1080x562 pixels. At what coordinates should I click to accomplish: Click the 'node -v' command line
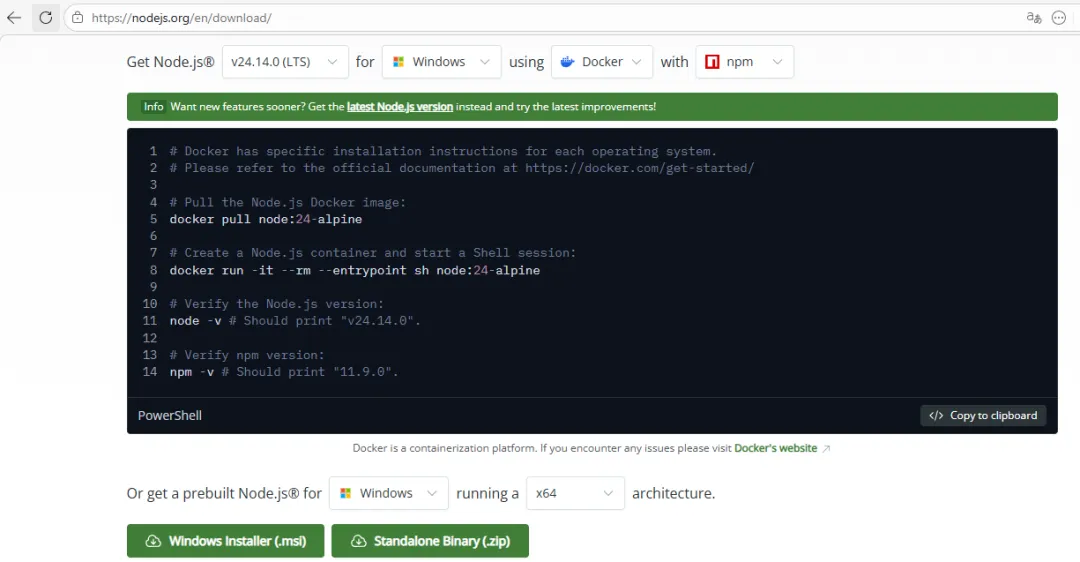pos(295,321)
